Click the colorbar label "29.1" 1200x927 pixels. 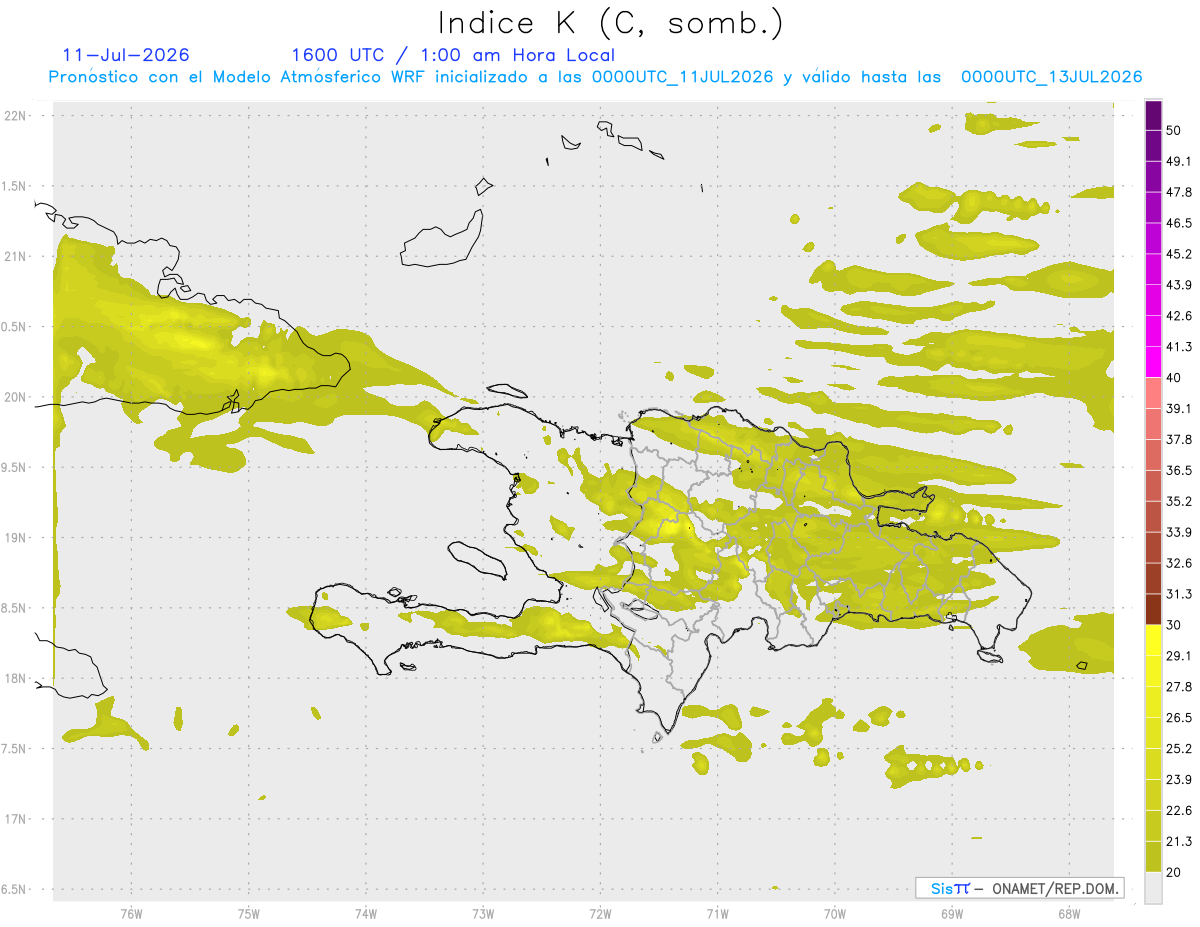coord(1179,656)
